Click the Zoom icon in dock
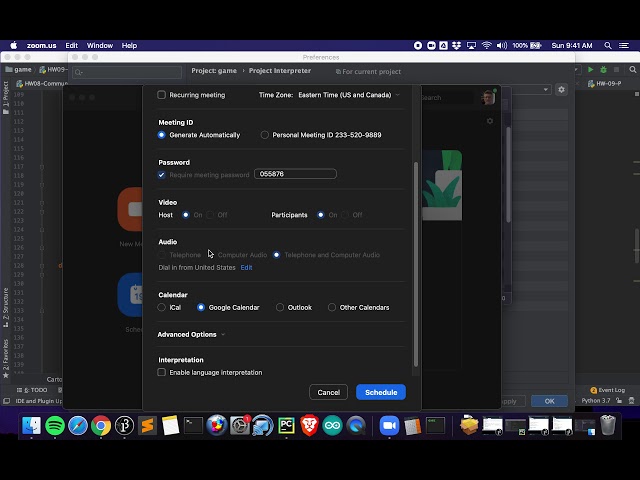The width and height of the screenshot is (640, 480). [x=389, y=426]
